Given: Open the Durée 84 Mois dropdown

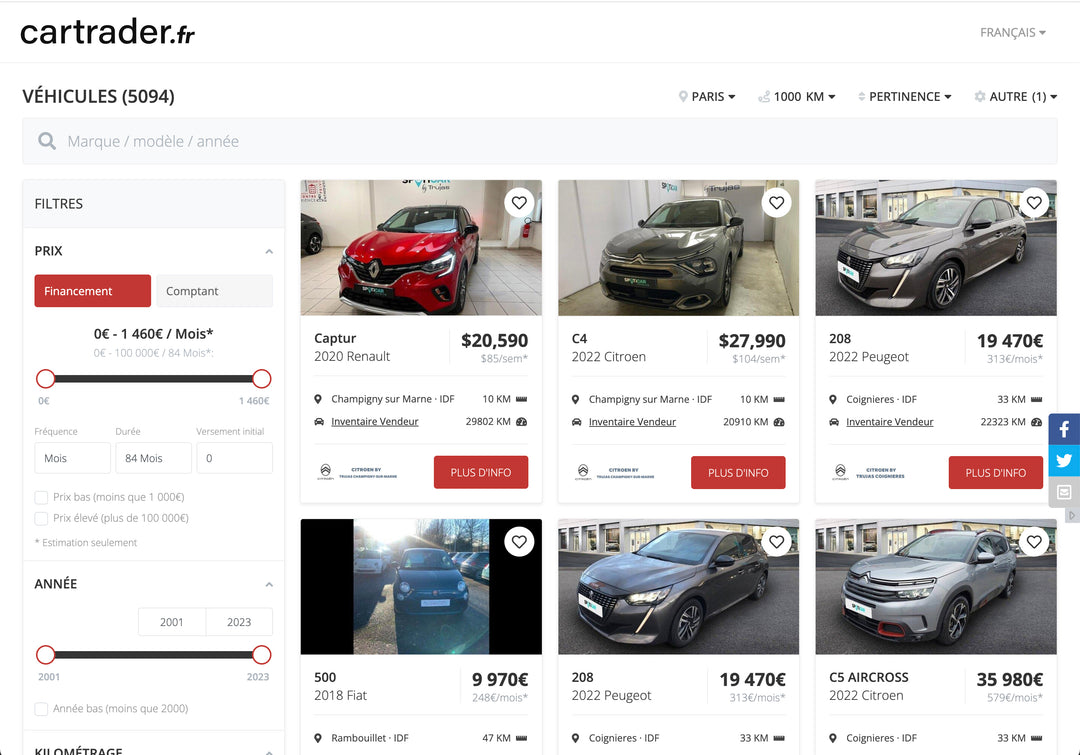Looking at the screenshot, I should pyautogui.click(x=154, y=458).
